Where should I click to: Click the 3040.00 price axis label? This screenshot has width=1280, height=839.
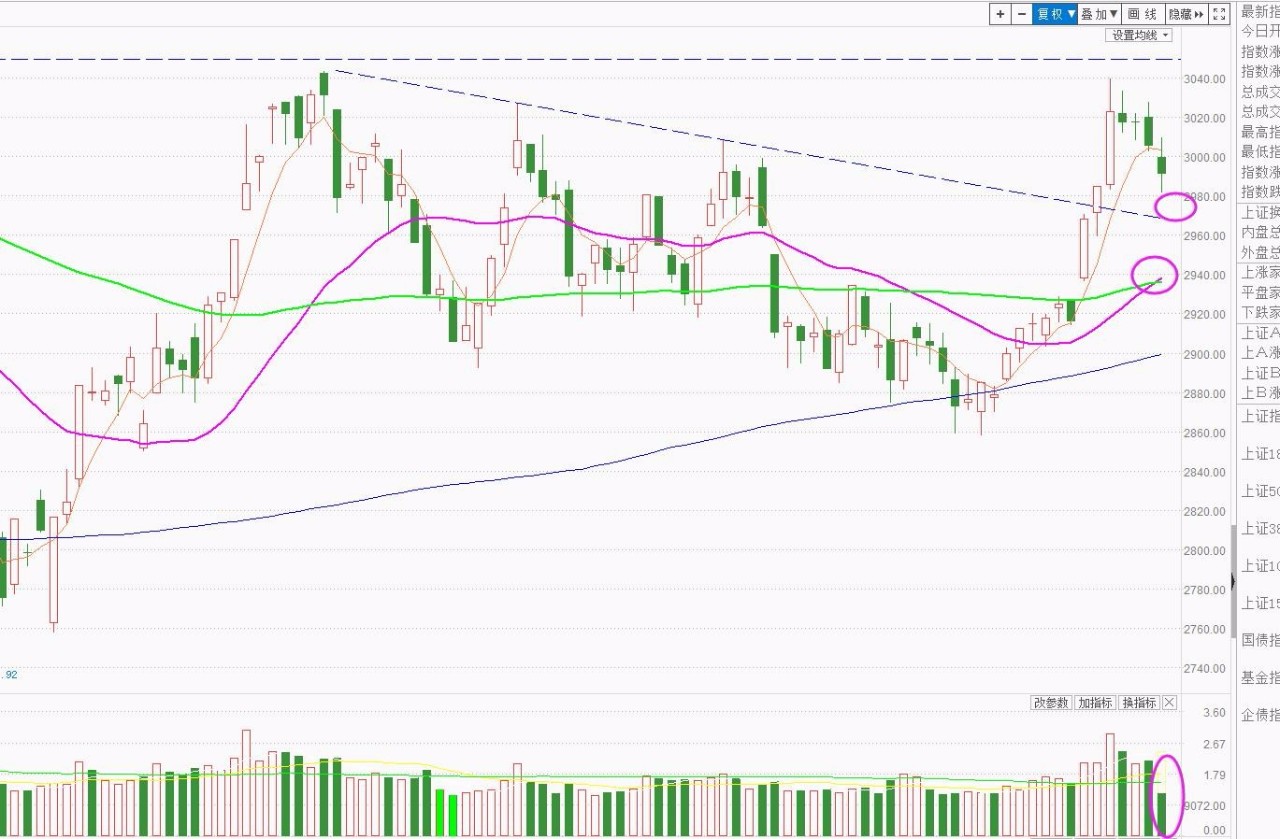(x=1204, y=79)
